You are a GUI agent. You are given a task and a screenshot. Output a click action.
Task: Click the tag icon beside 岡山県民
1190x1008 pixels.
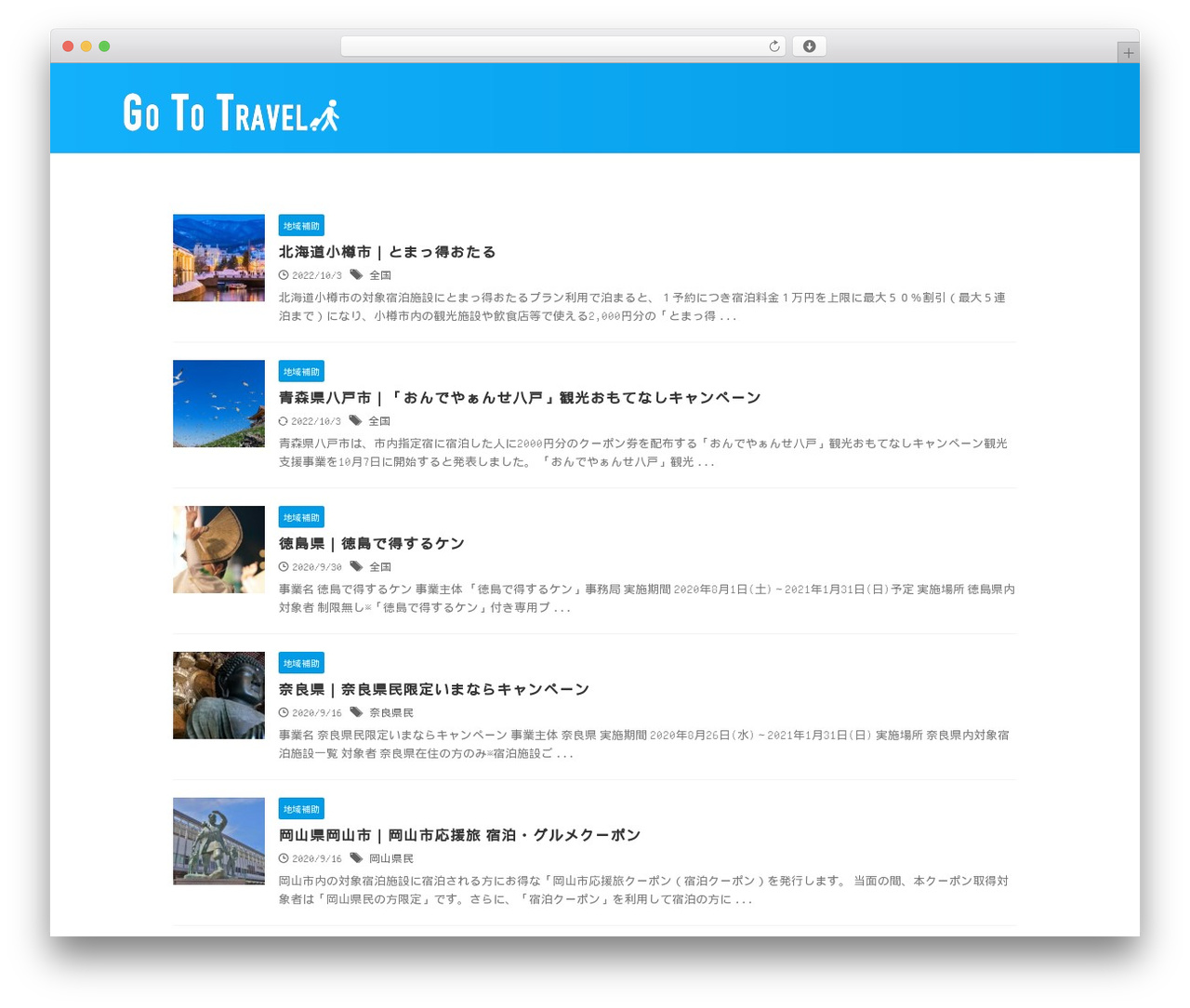click(356, 859)
